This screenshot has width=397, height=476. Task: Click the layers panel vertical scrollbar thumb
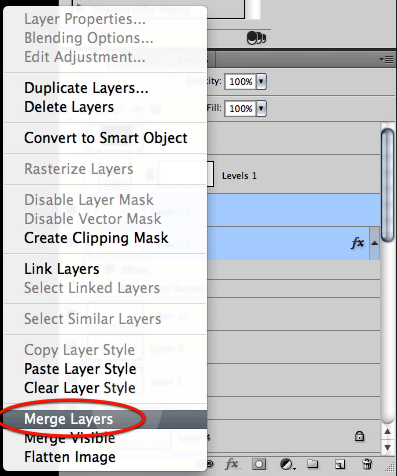pyautogui.click(x=388, y=185)
